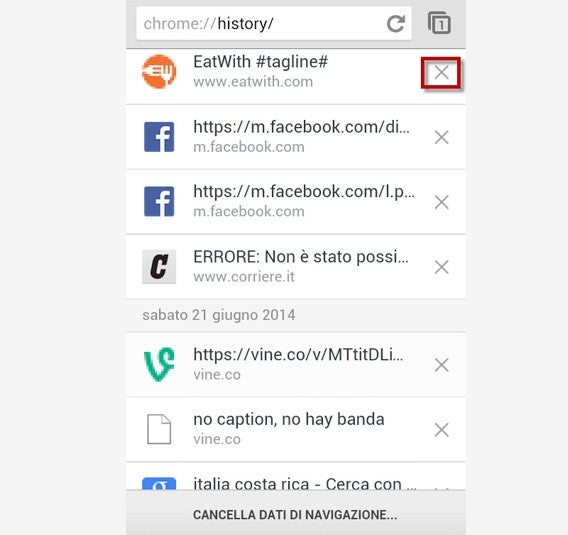Open 'italia costa rica - Cerca con' entry
568x535 pixels.
305,483
